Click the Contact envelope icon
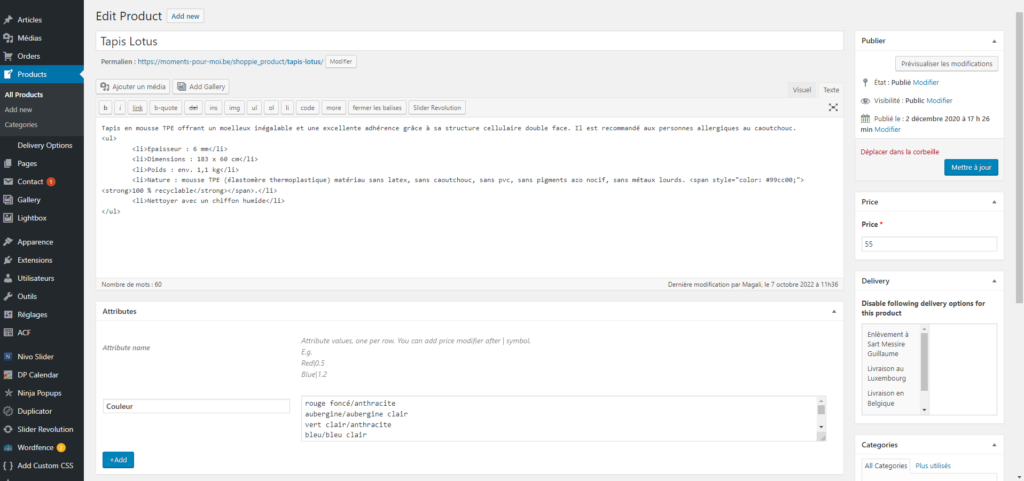1024x481 pixels. coord(8,181)
